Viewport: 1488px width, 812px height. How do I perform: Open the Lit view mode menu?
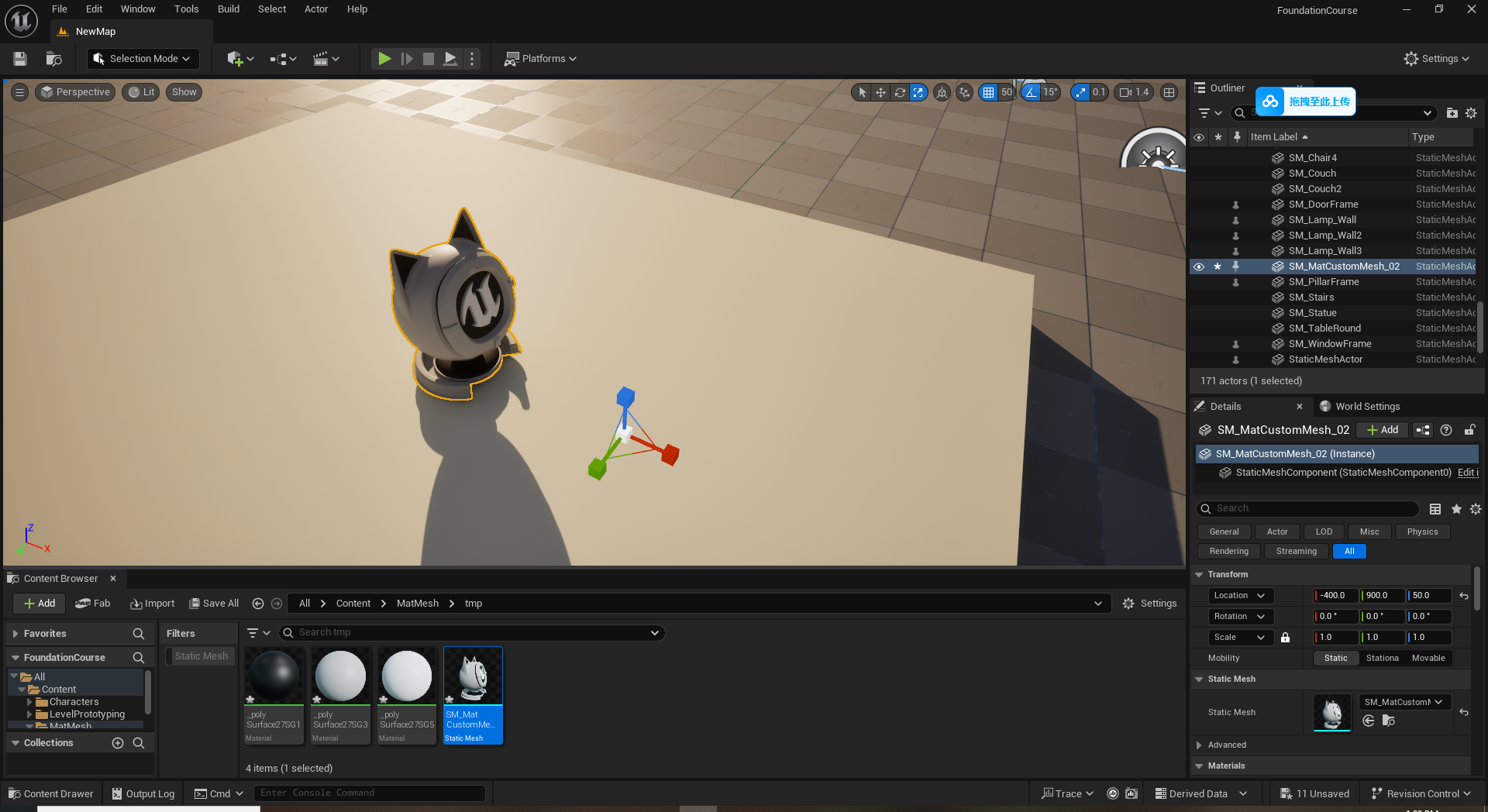coord(142,92)
